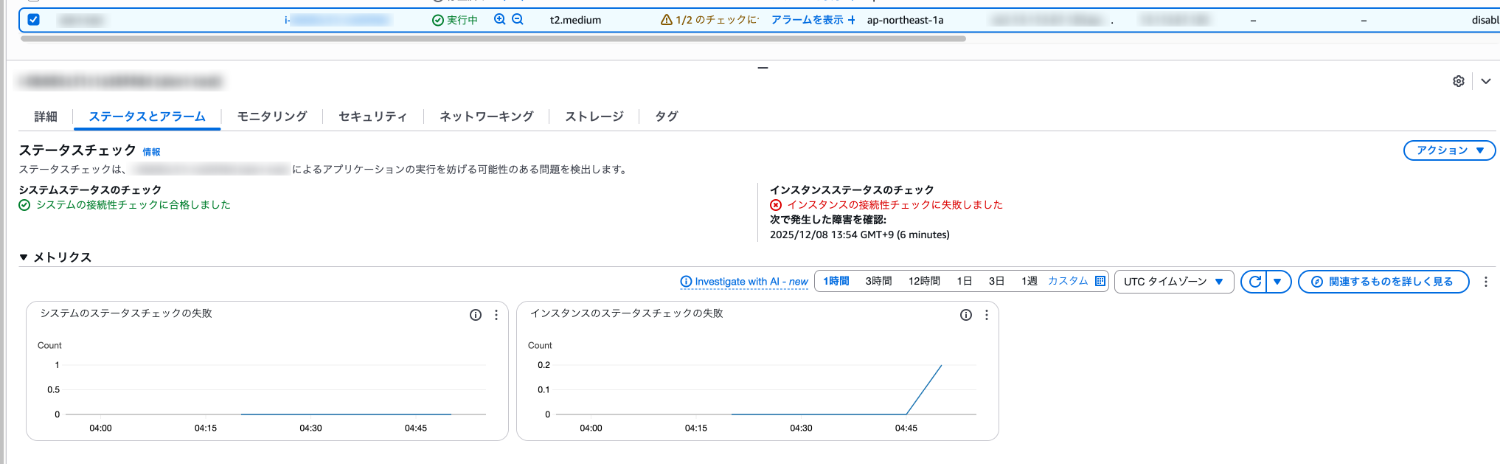Open the アクション dropdown menu
1500x464 pixels.
pos(1449,150)
